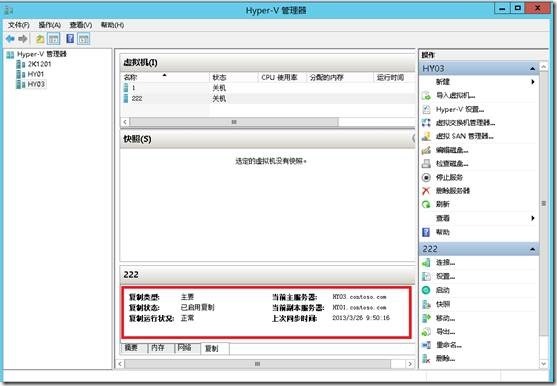Select server HY01 in tree
The width and height of the screenshot is (557, 386).
pyautogui.click(x=31, y=74)
